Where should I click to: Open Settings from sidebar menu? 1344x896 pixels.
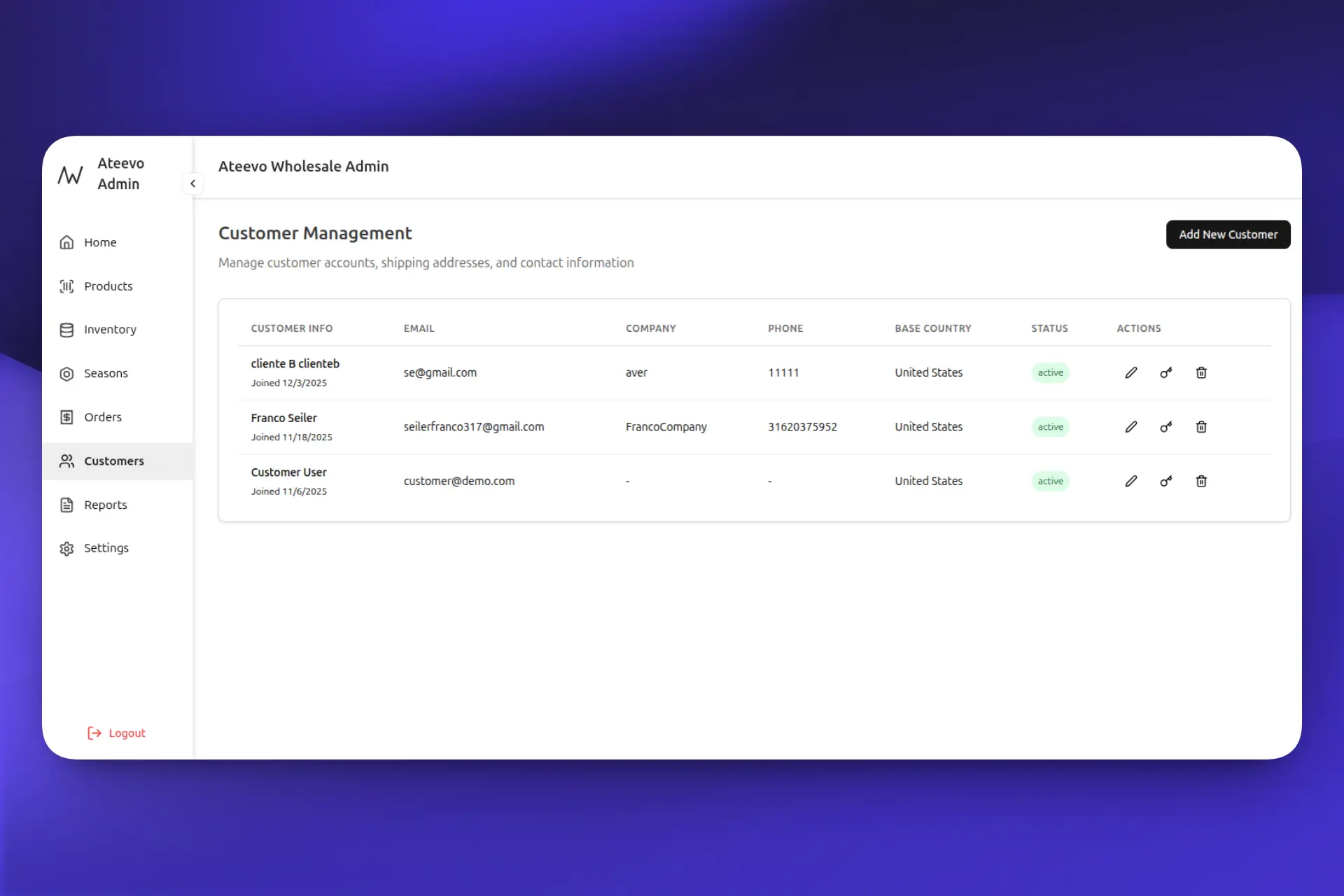tap(118, 548)
